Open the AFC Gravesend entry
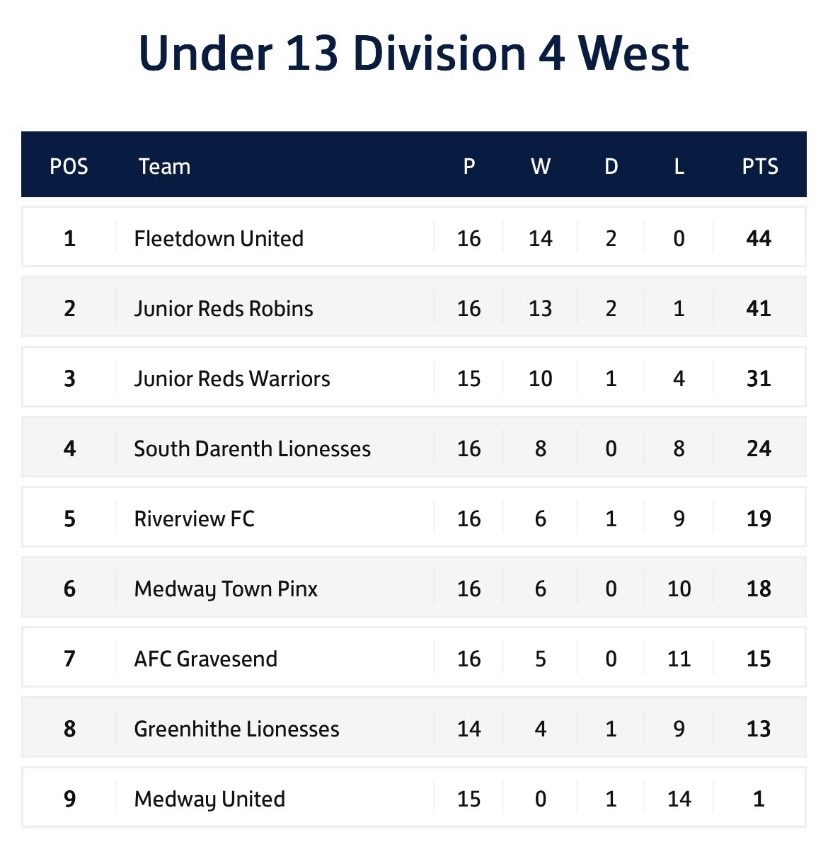 205,659
